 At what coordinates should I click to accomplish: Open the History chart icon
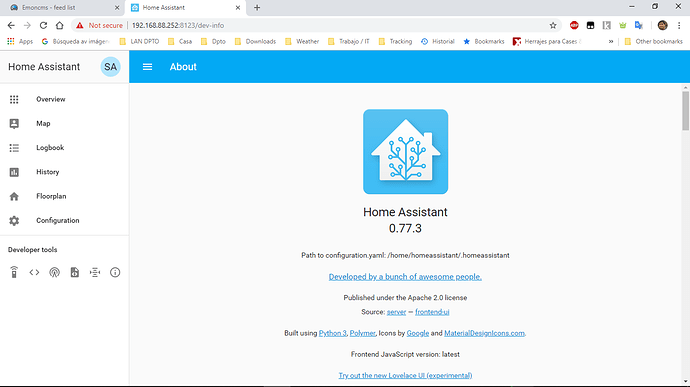click(x=14, y=172)
